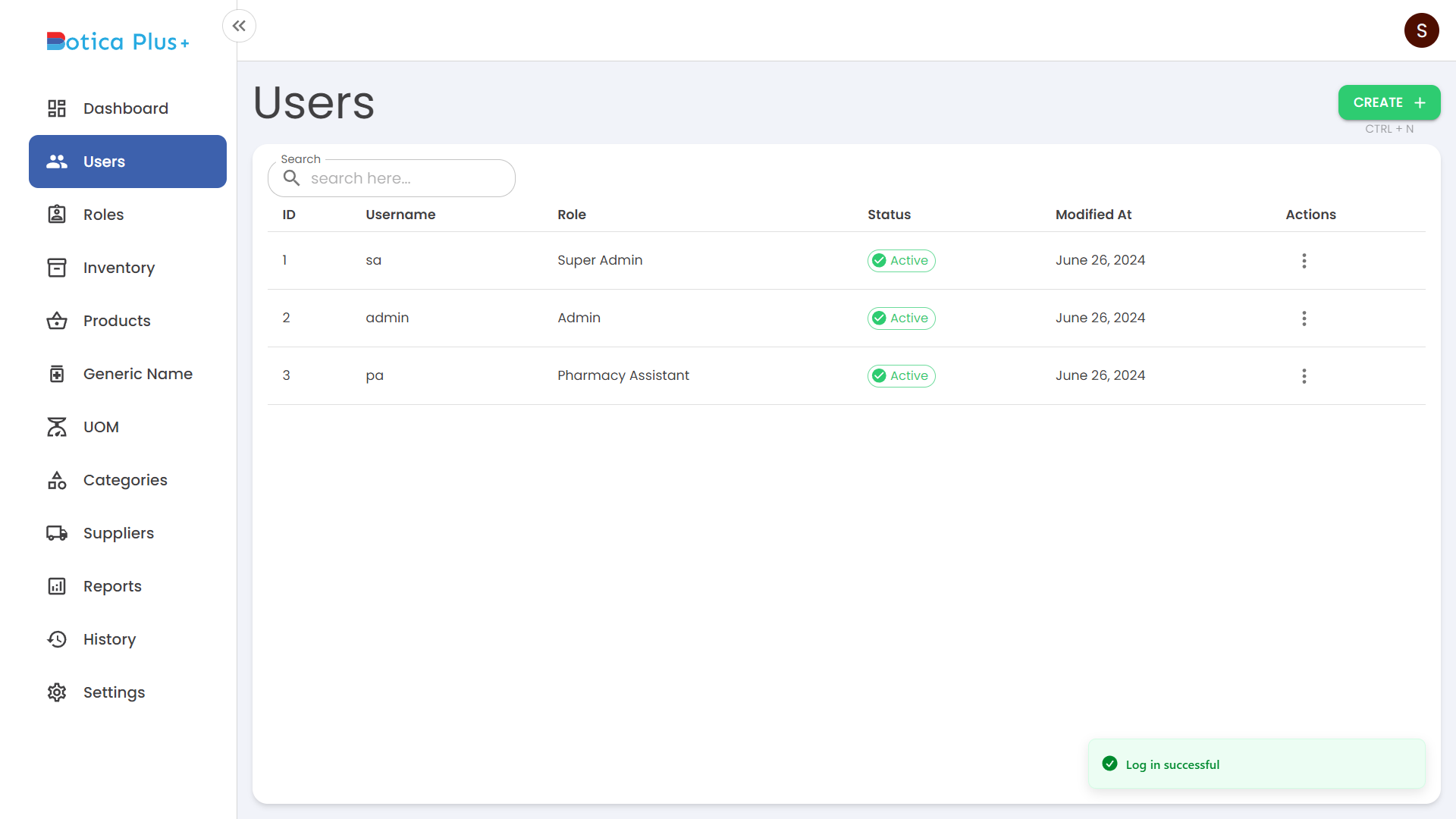
Task: Click the Products basket icon
Action: click(x=57, y=321)
